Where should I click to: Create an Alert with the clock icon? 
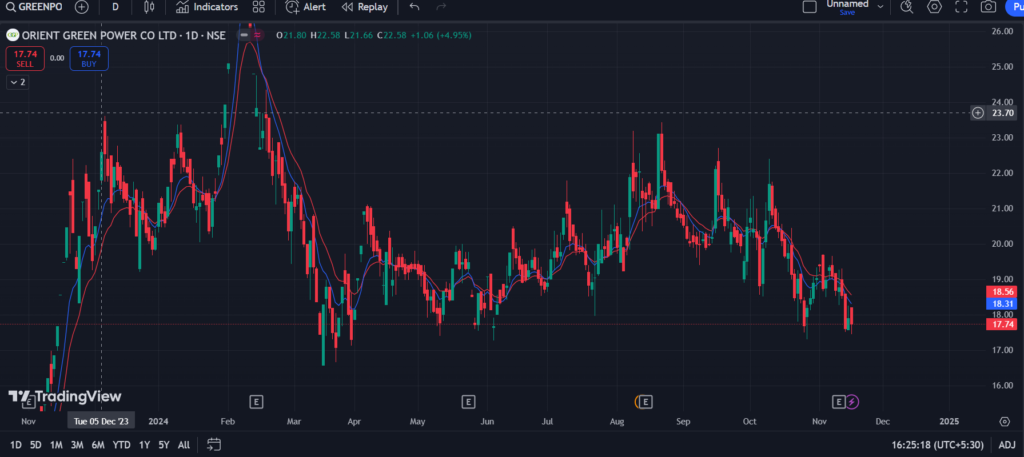[x=306, y=7]
